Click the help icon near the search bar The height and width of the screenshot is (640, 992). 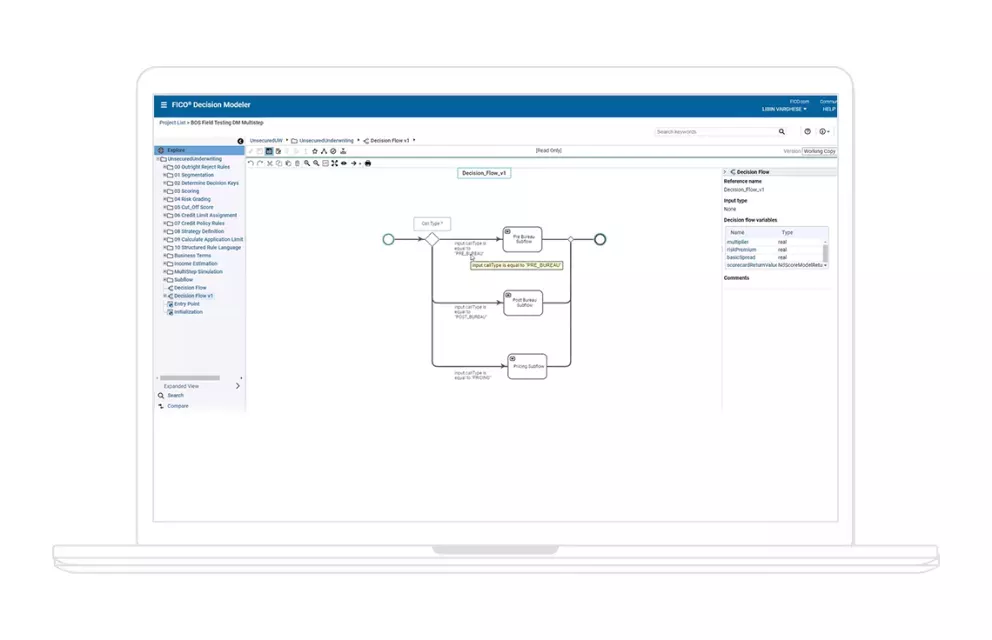[x=807, y=131]
